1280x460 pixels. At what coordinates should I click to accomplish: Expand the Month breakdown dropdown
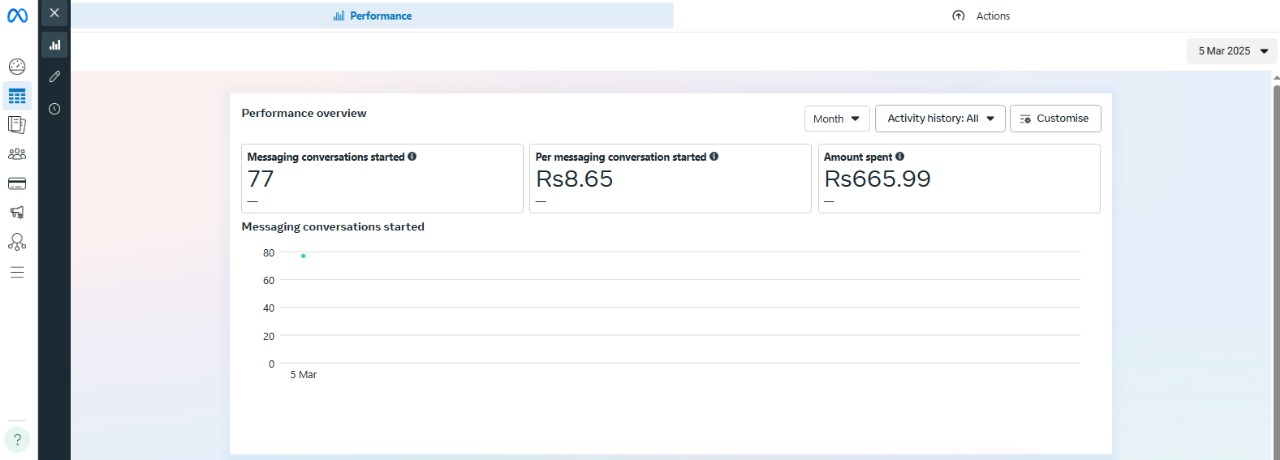pos(836,119)
